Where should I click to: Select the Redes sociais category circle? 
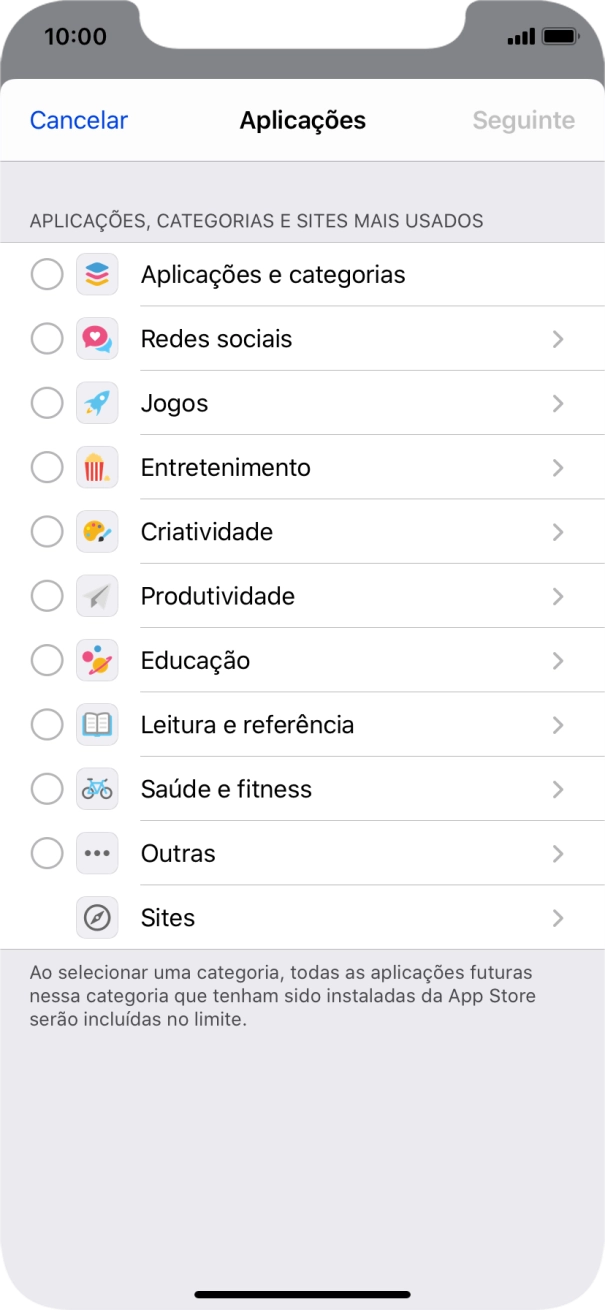[47, 339]
